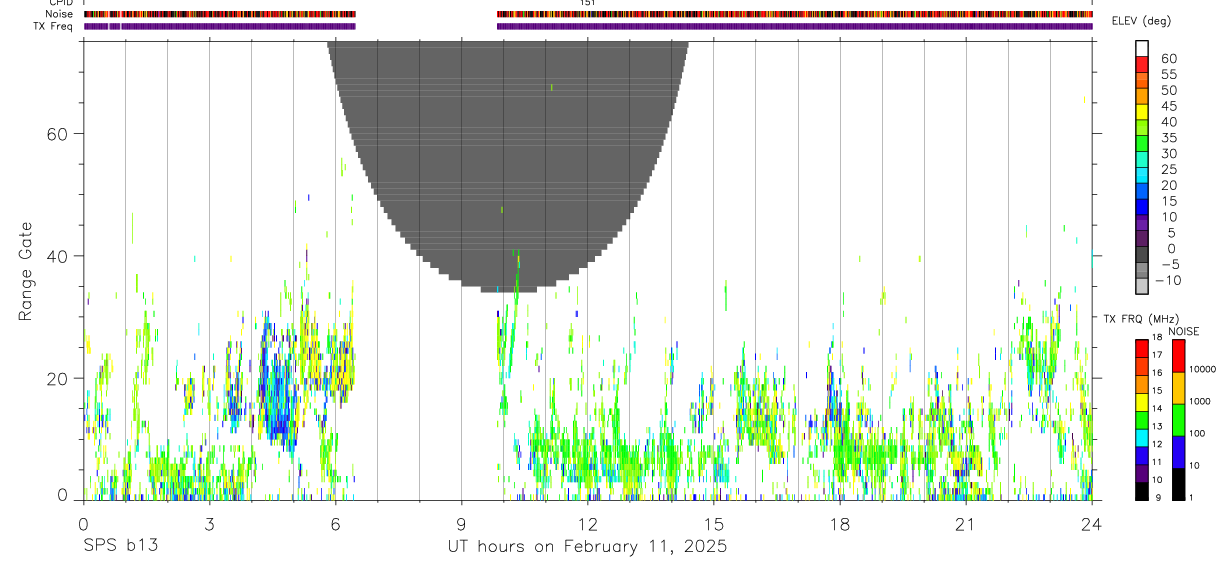Click the 100 value on NOISE legend

coord(1197,433)
